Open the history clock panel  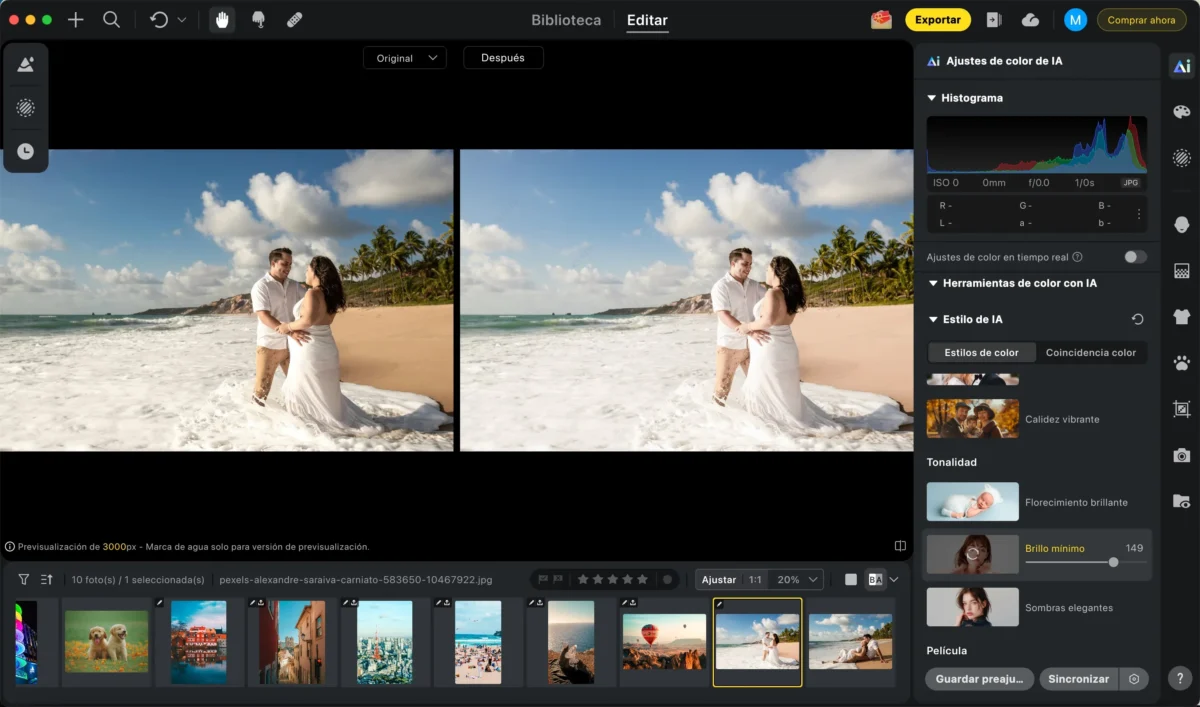[x=26, y=152]
